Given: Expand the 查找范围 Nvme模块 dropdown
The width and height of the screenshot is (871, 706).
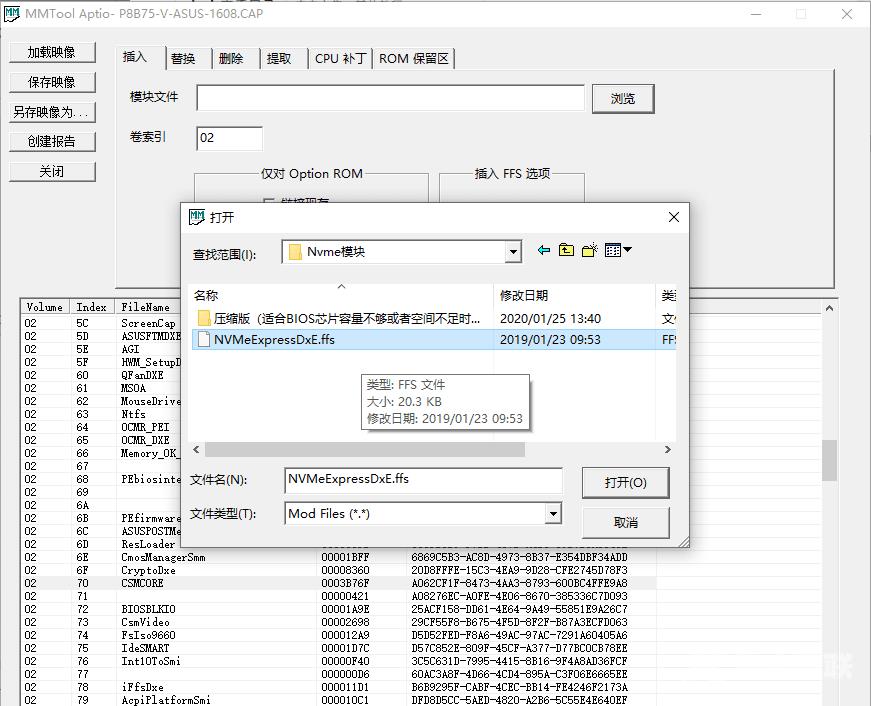Looking at the screenshot, I should (513, 252).
